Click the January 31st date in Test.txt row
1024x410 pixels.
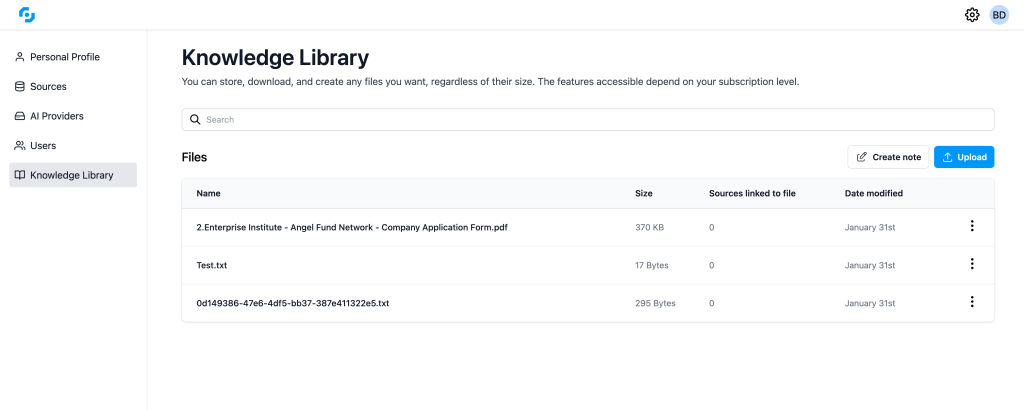869,266
